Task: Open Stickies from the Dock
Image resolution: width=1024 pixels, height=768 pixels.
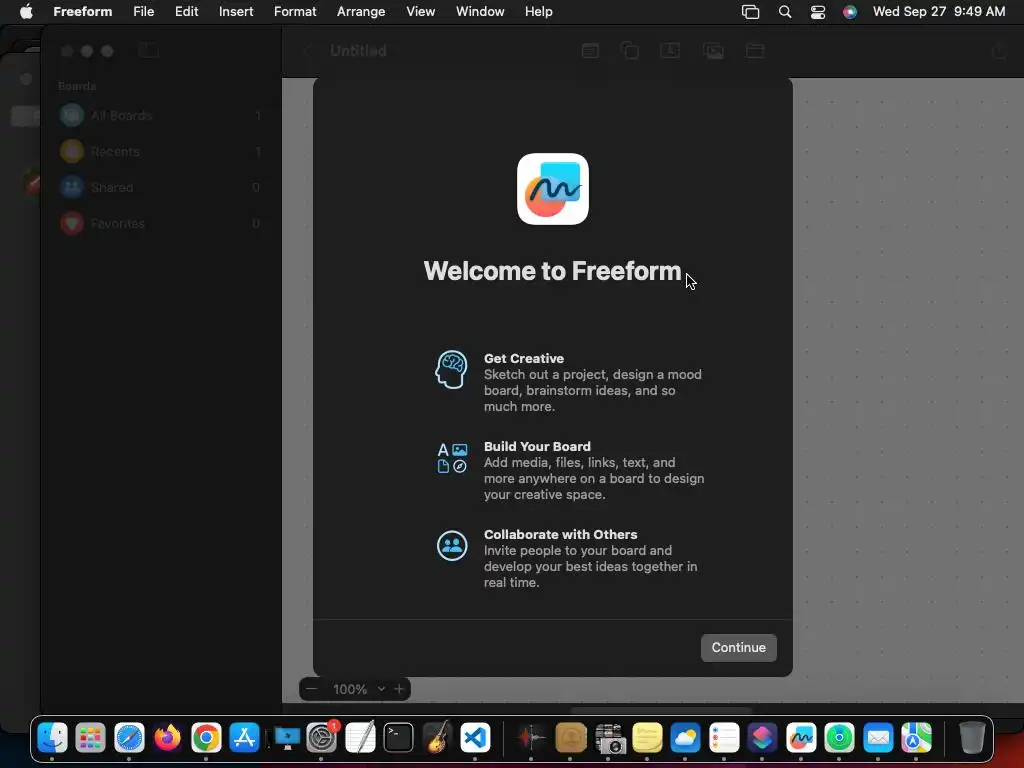Action: pyautogui.click(x=647, y=738)
